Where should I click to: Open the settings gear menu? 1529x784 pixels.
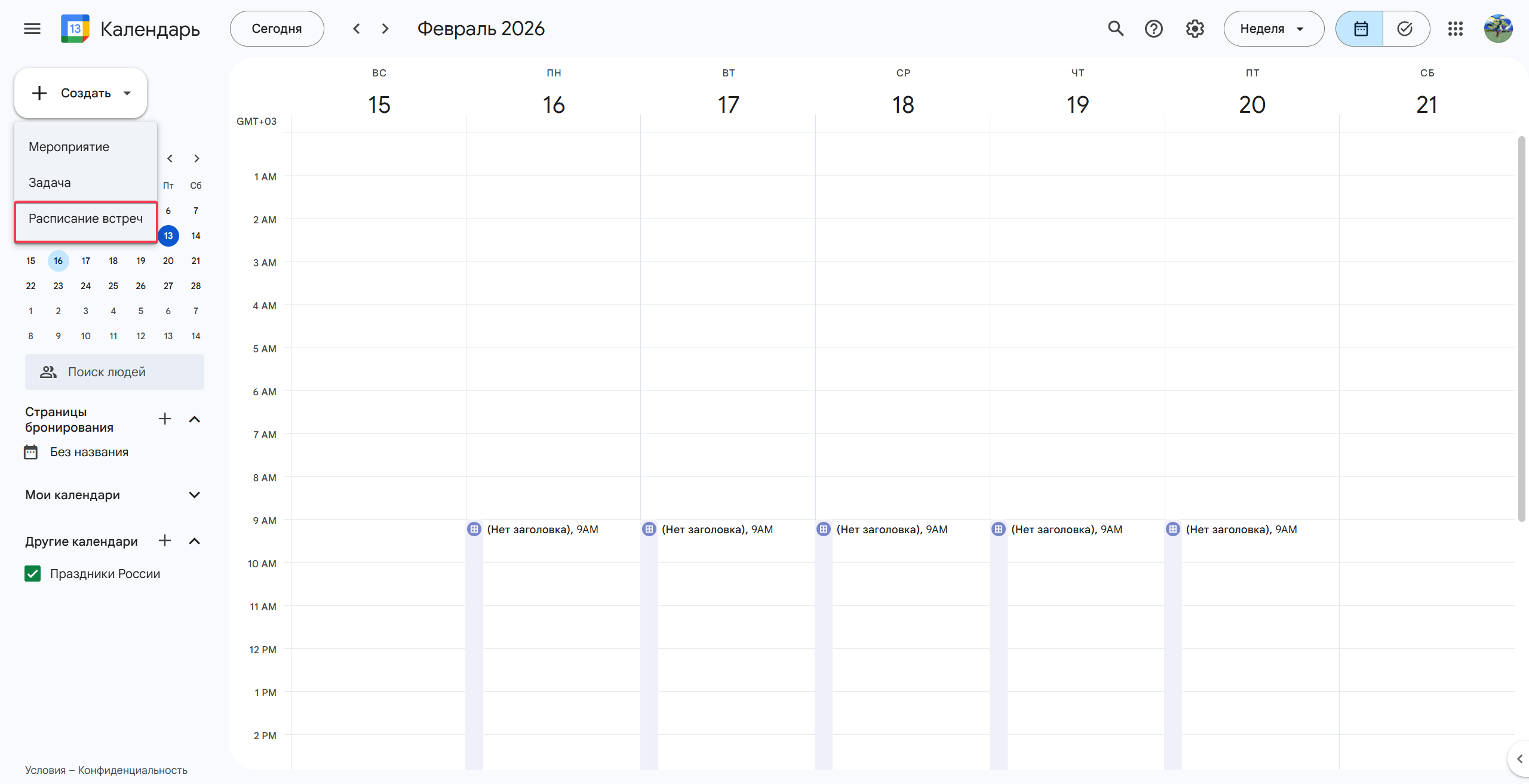click(x=1195, y=29)
